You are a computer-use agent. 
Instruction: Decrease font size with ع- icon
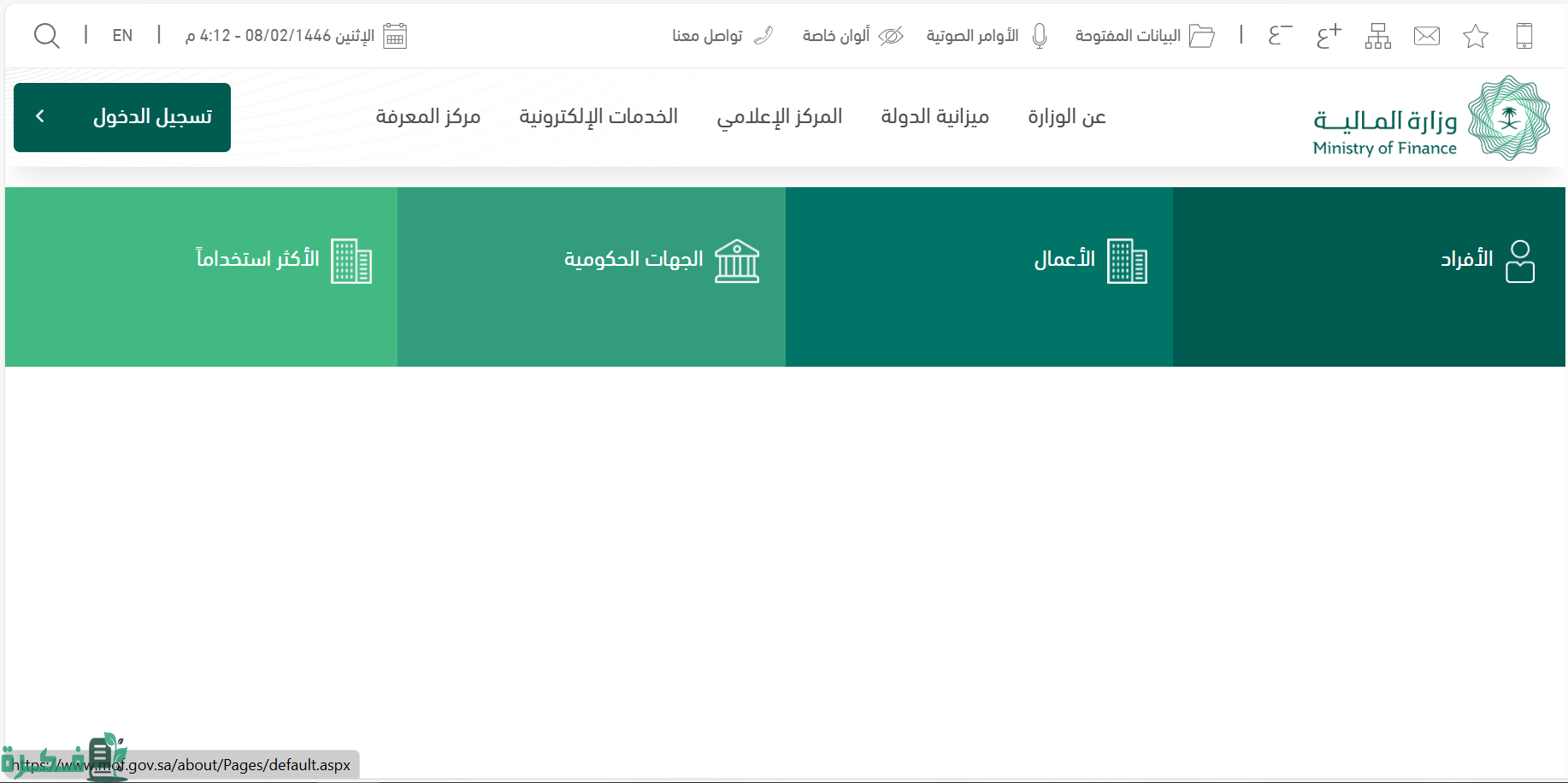(x=1279, y=36)
